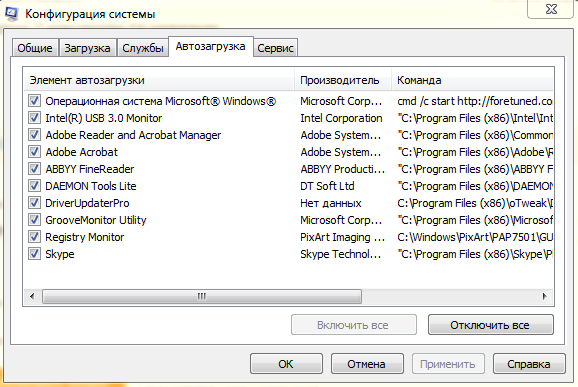
Task: Confirm with the OK button
Action: (x=286, y=364)
